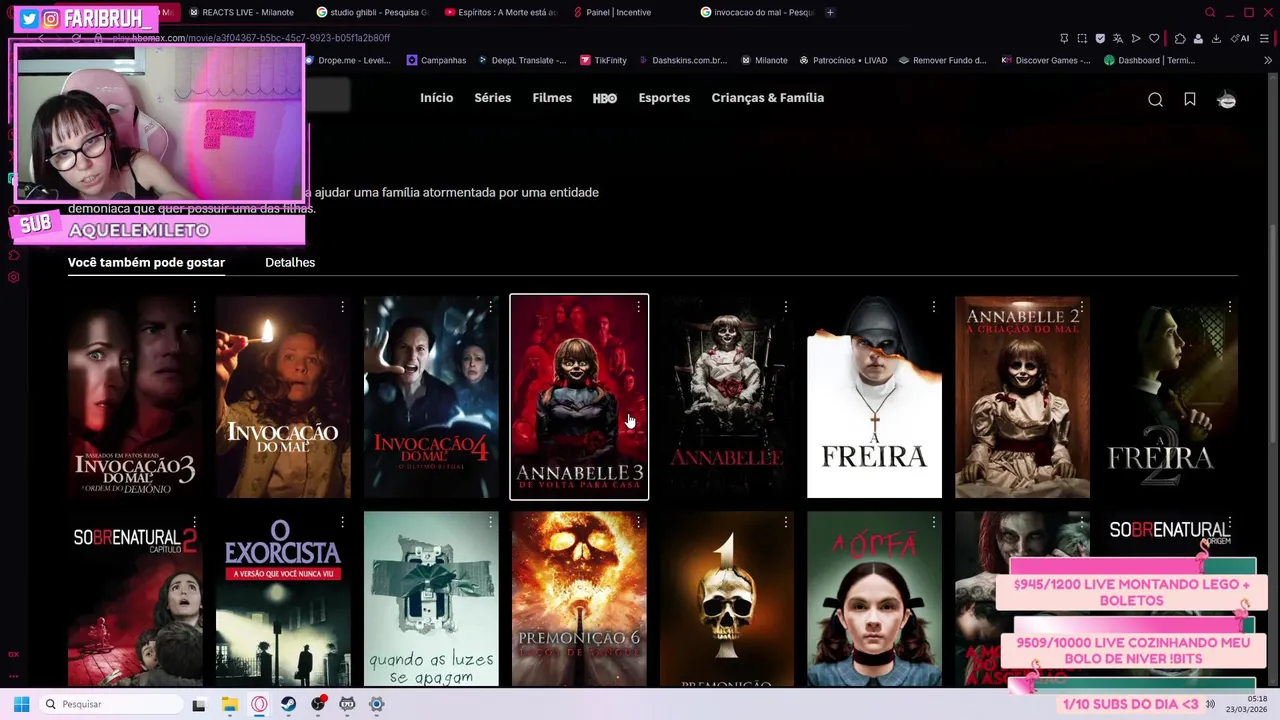Open the Filmes section
This screenshot has width=1280, height=720.
pyautogui.click(x=552, y=98)
